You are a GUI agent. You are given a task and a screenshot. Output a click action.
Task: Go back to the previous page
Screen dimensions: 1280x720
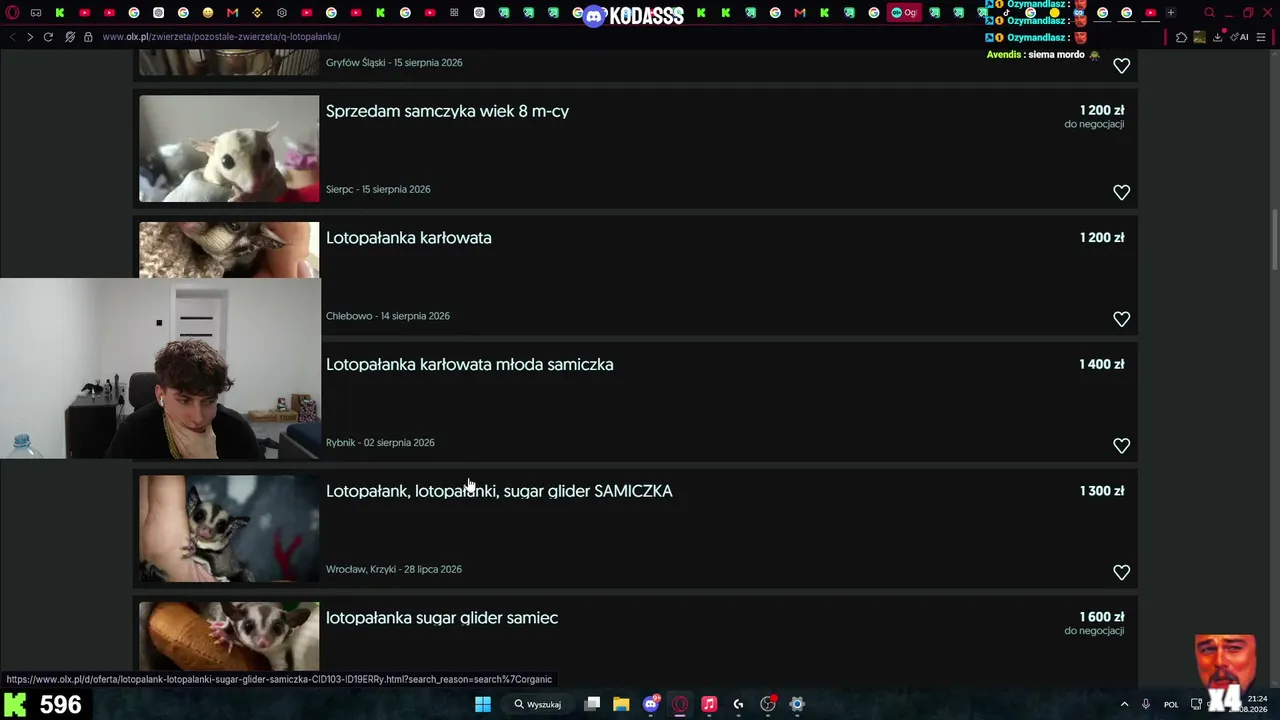coord(12,37)
